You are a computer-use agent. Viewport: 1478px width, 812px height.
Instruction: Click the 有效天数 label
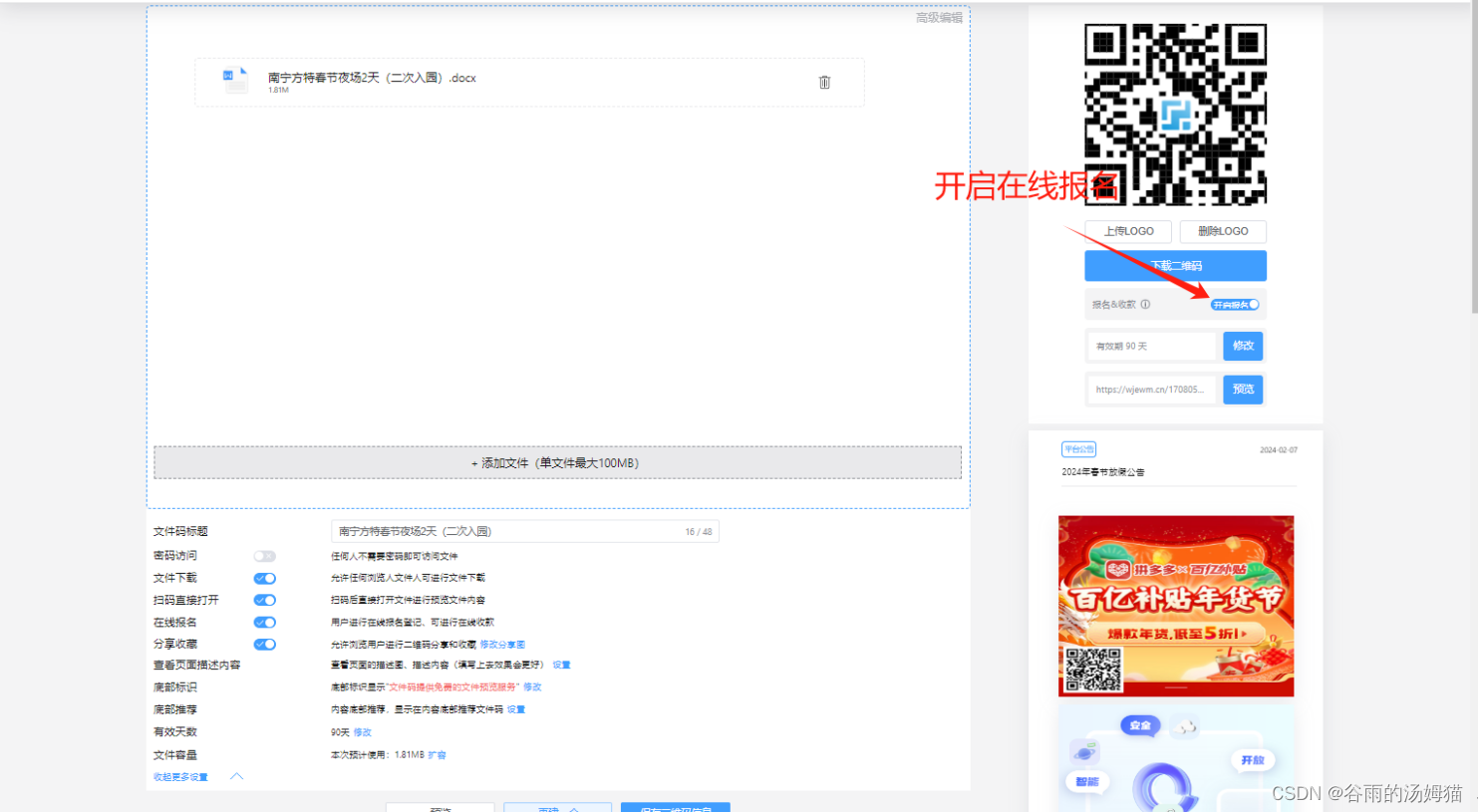[x=175, y=732]
